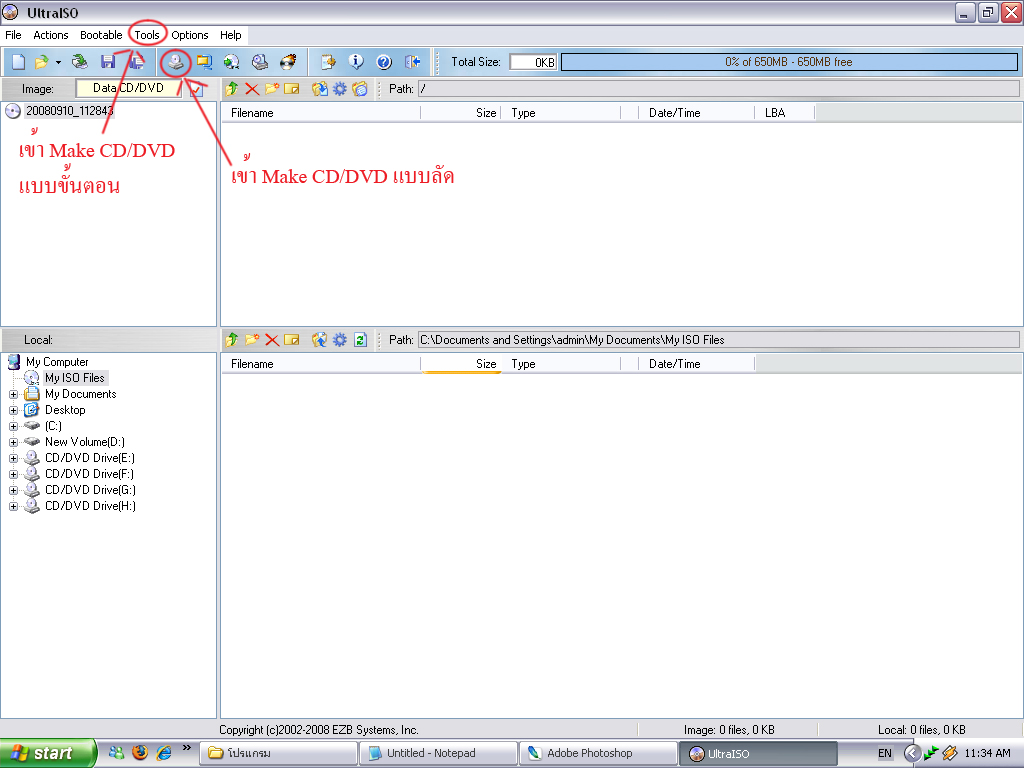This screenshot has height=768, width=1024.
Task: Open the Data CD/DVD image type box
Action: click(x=129, y=88)
